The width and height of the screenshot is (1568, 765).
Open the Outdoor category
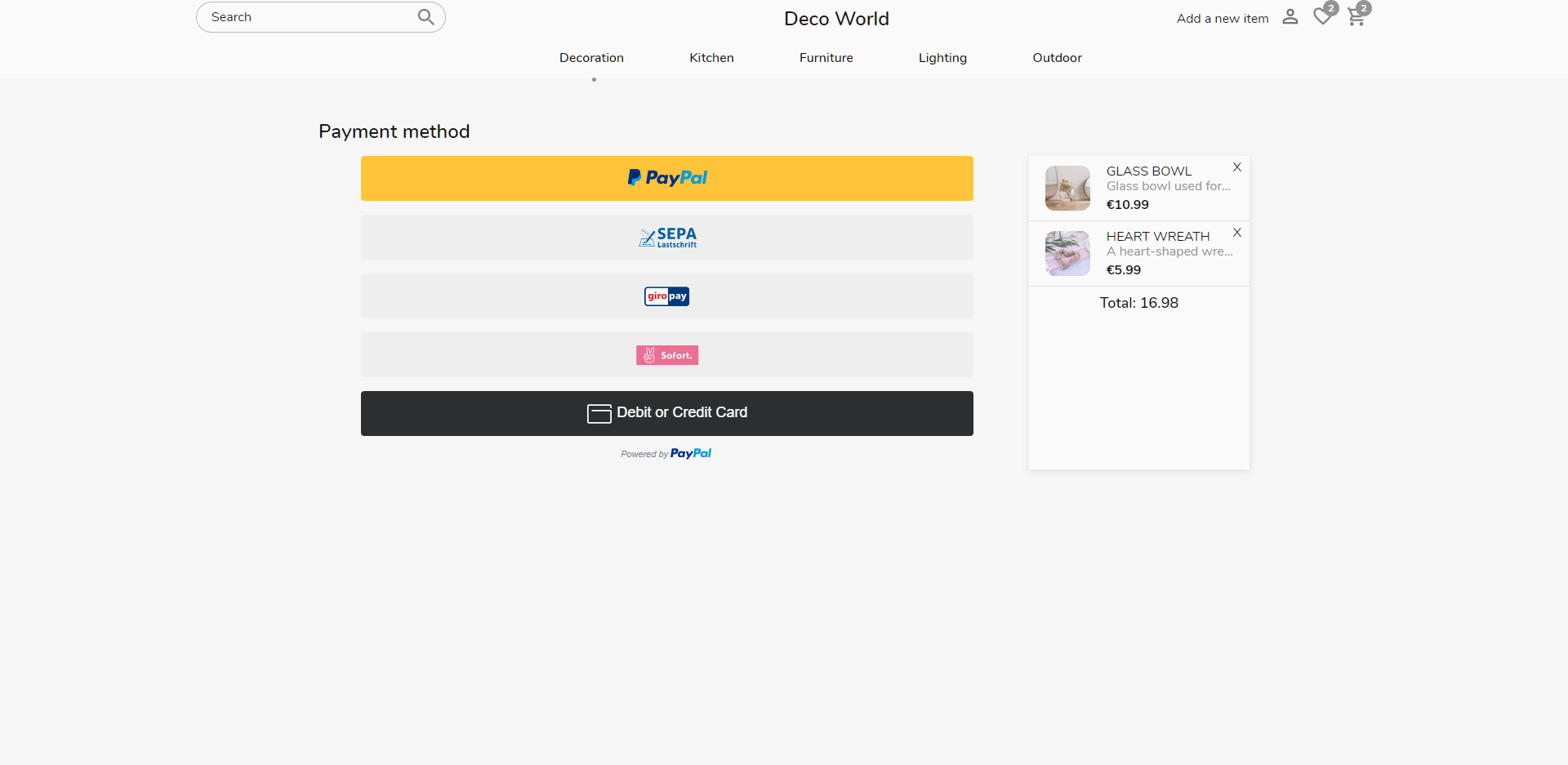pos(1057,58)
